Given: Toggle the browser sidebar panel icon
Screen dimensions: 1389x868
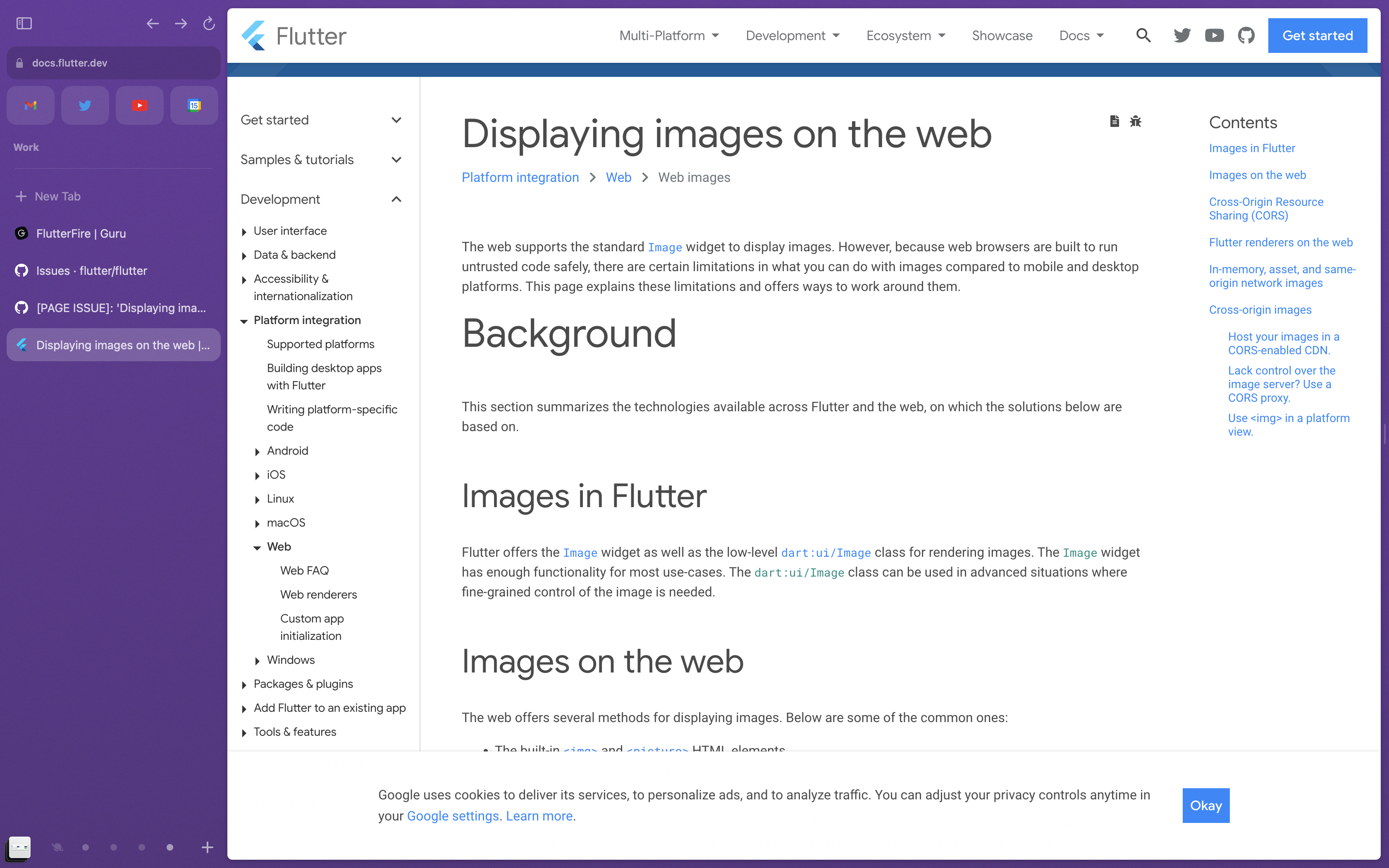Looking at the screenshot, I should (x=24, y=24).
